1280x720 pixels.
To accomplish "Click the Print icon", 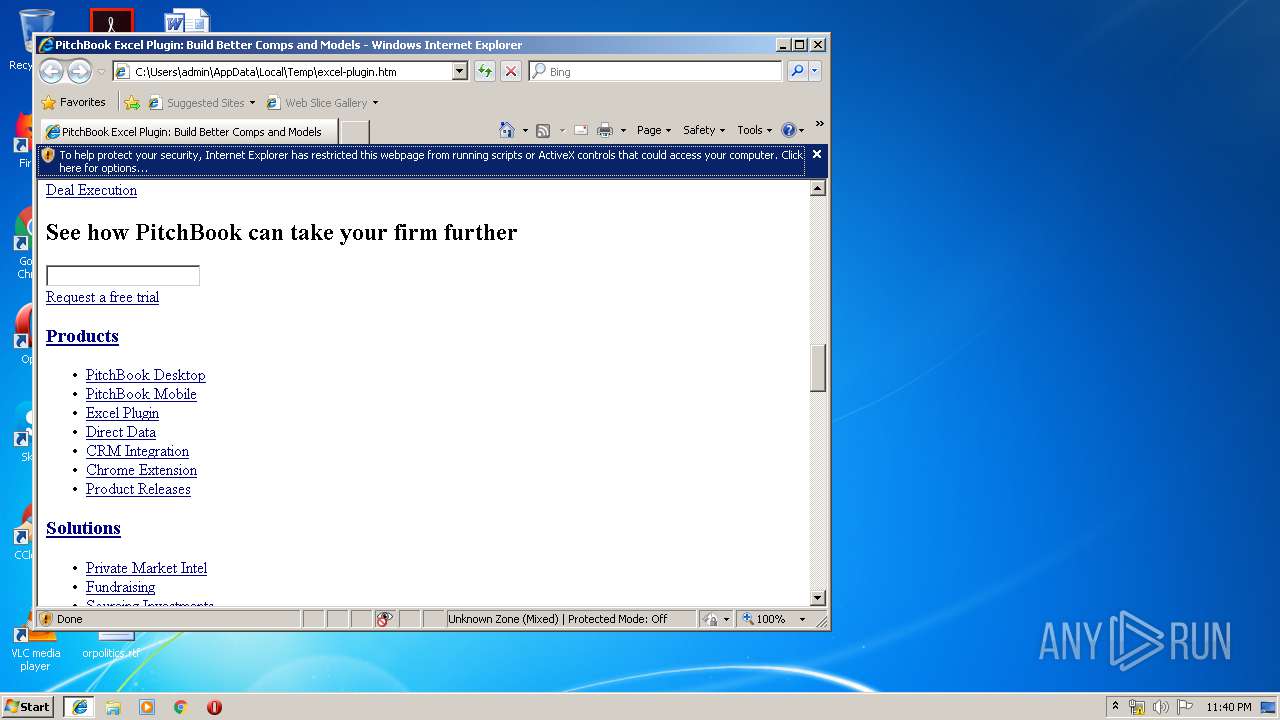I will pos(605,130).
